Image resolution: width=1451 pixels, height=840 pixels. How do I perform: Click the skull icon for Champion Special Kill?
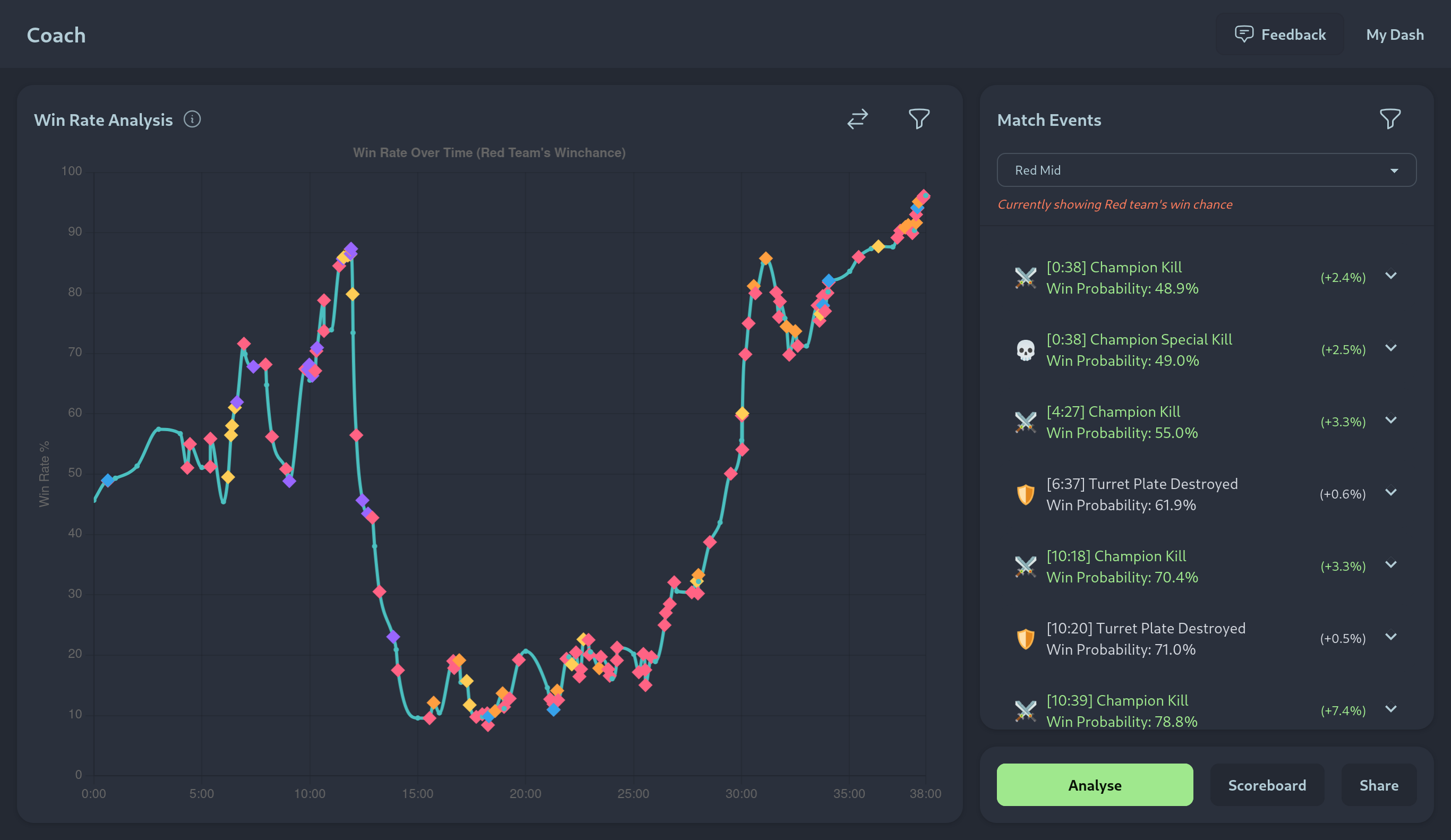[x=1025, y=350]
